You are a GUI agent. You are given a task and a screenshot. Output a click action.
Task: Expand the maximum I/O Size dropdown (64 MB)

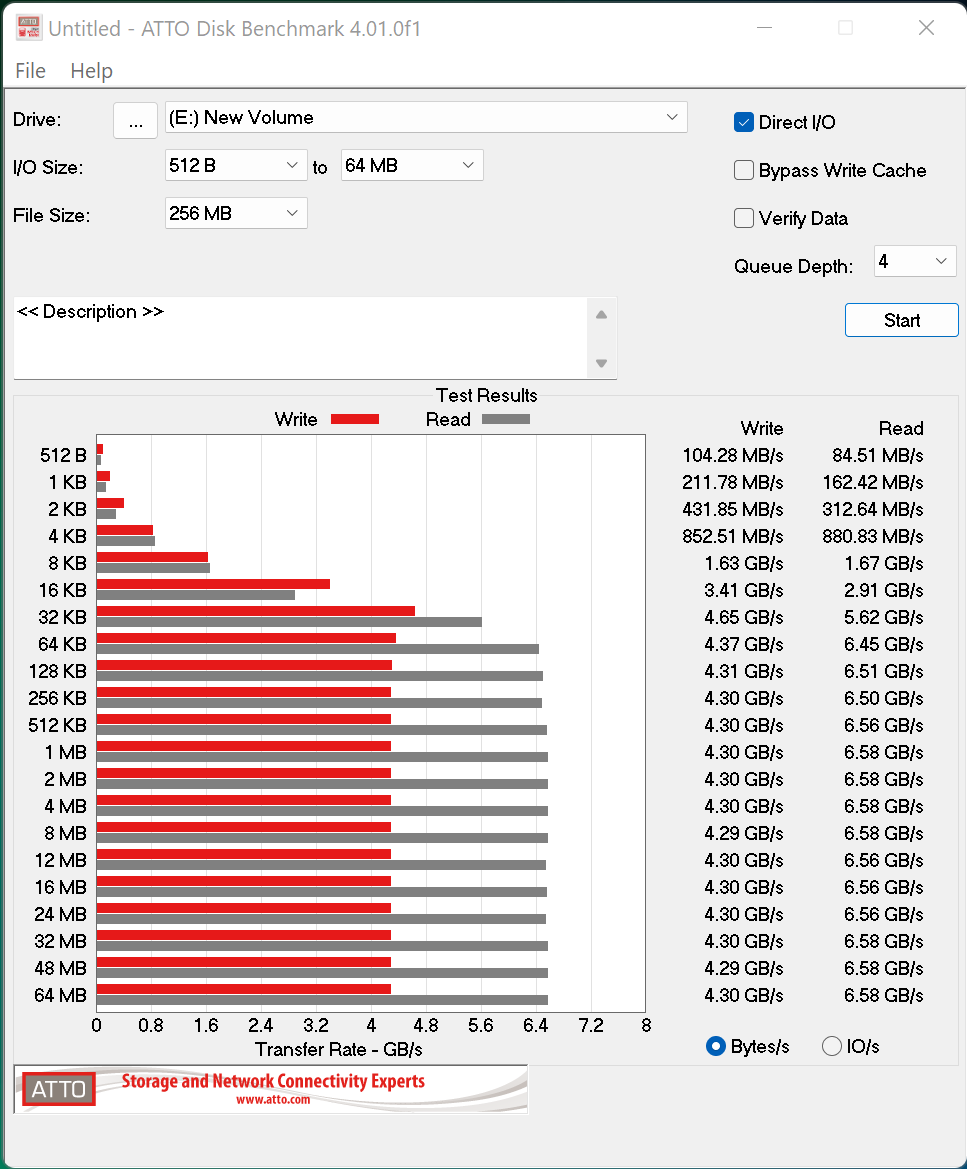click(x=412, y=165)
